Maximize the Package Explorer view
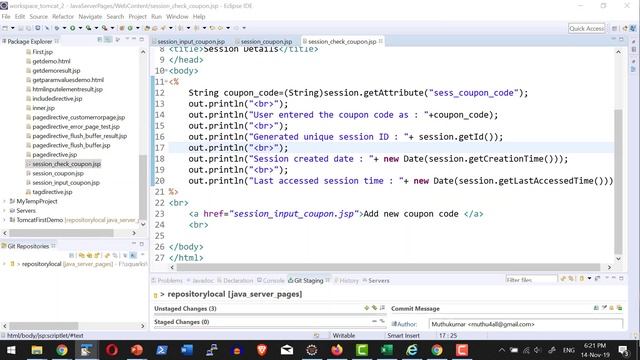This screenshot has width=640, height=360. coord(142,39)
